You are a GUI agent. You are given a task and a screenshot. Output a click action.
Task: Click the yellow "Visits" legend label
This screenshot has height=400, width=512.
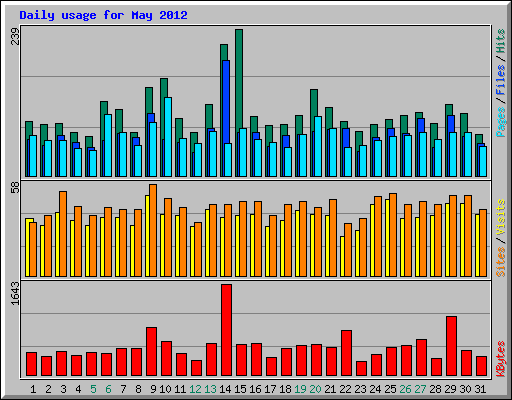[x=501, y=217]
